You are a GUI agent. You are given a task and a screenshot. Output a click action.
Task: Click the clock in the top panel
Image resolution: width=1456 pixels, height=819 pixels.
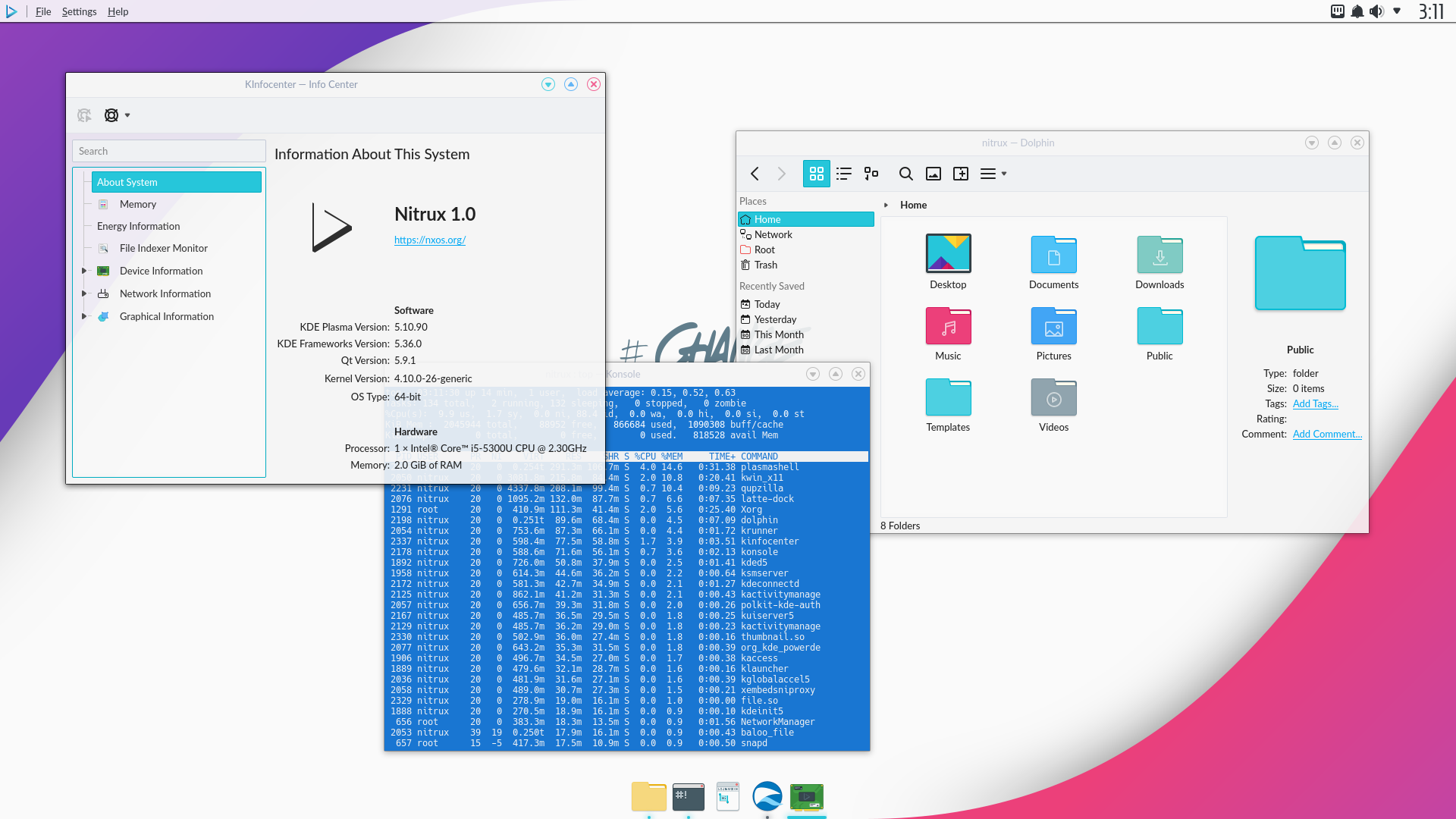click(x=1431, y=11)
